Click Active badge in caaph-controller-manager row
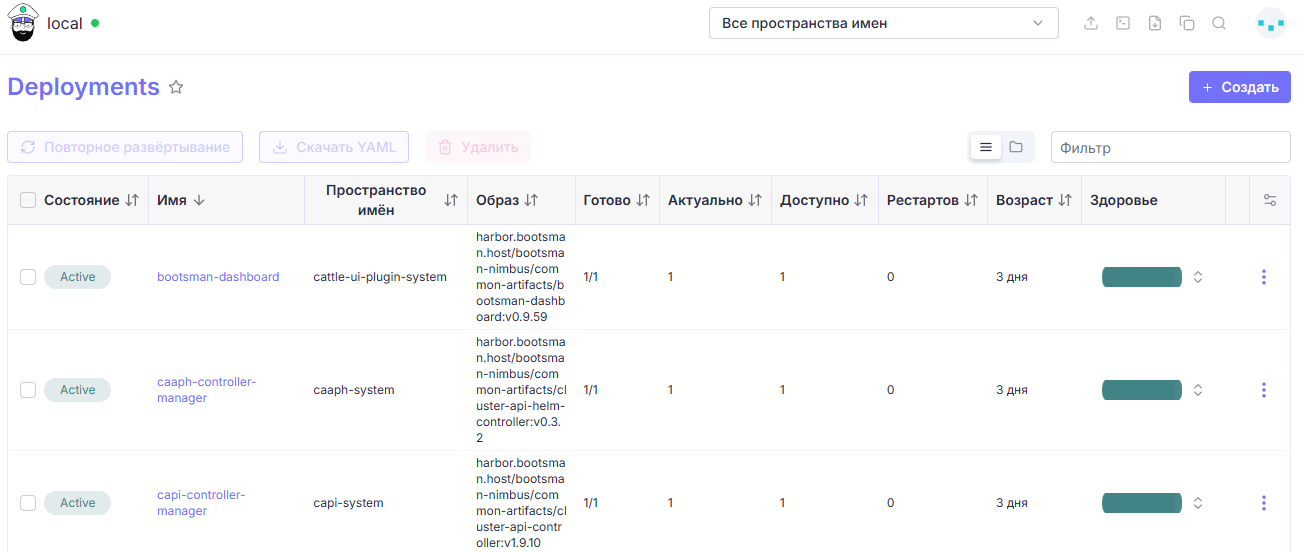 point(77,390)
